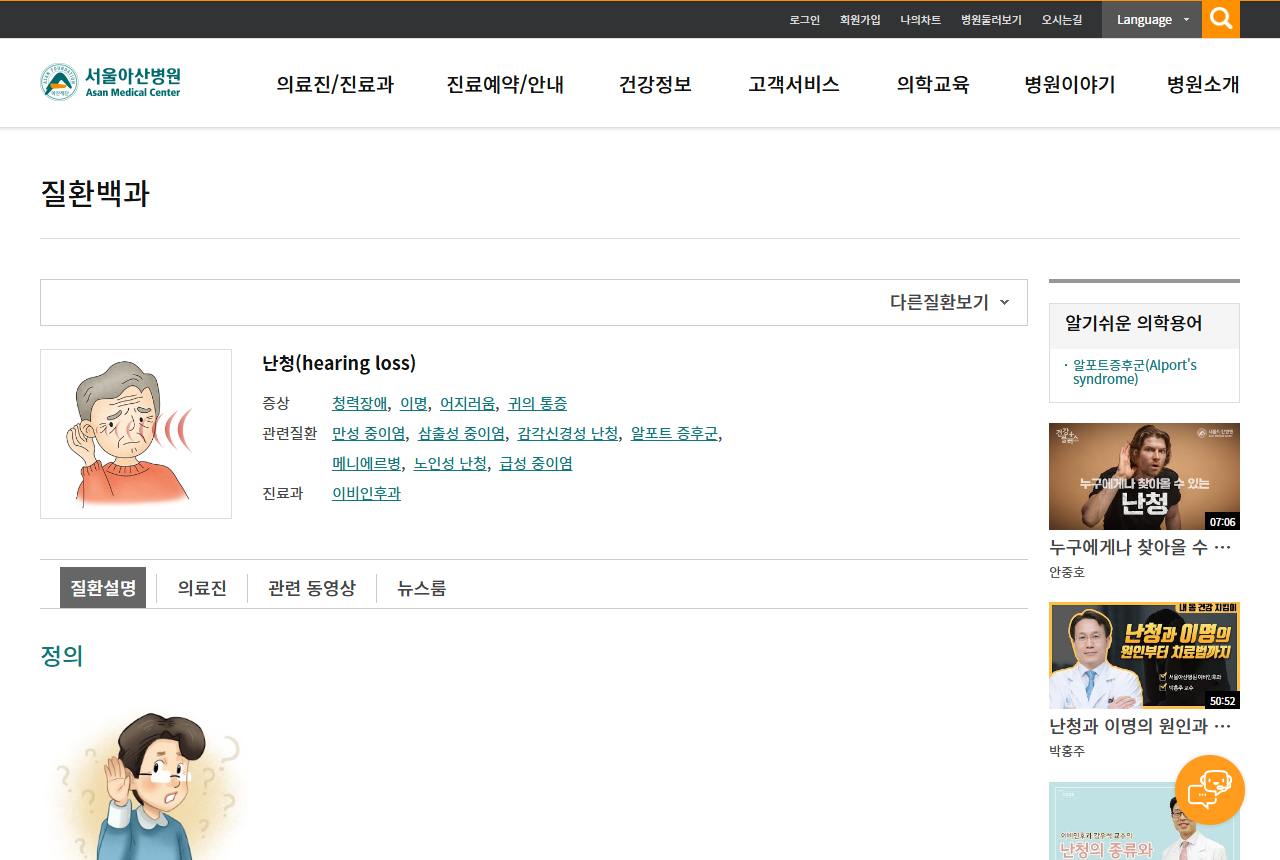
Task: Open the 누구에게나 찾아올 수 video title
Action: (1140, 547)
